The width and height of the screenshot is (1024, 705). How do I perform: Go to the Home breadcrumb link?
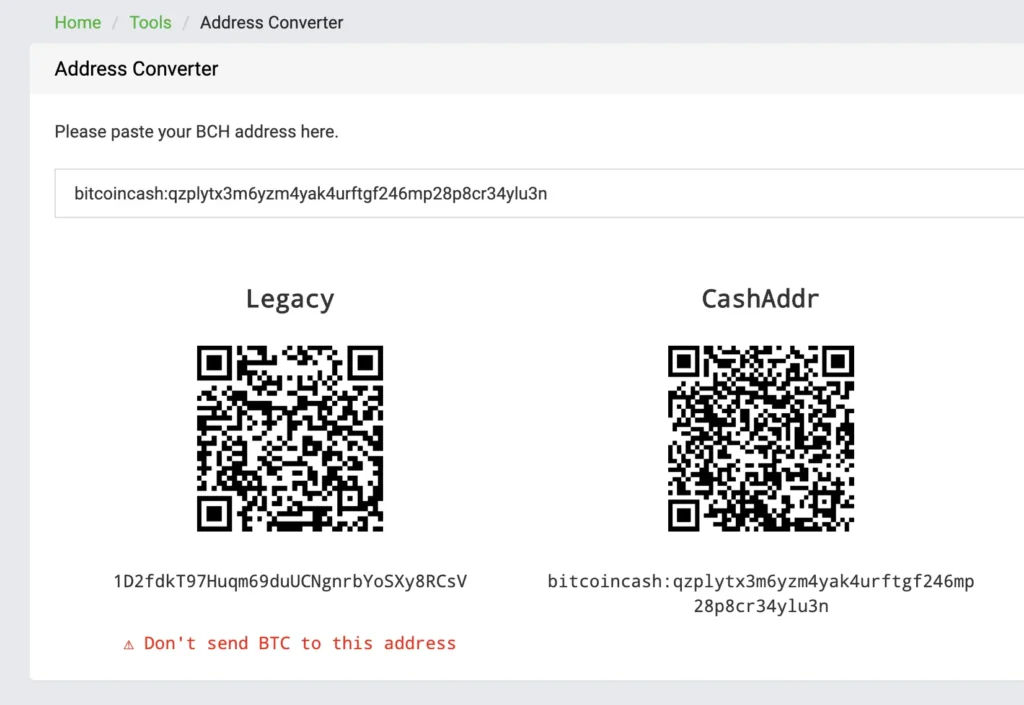click(x=78, y=23)
